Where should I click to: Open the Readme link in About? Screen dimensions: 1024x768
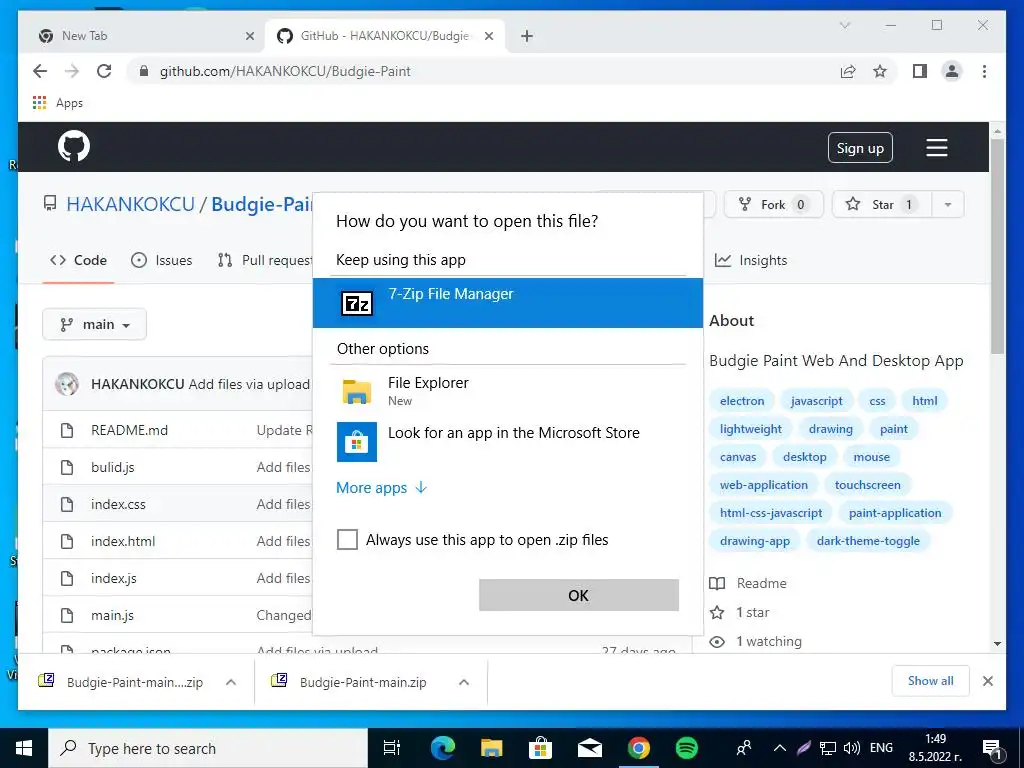point(748,583)
